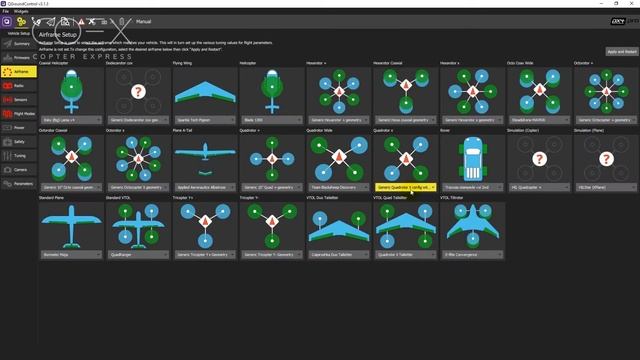Image resolution: width=640 pixels, height=360 pixels.
Task: Open the Widgets menu
Action: (x=21, y=11)
